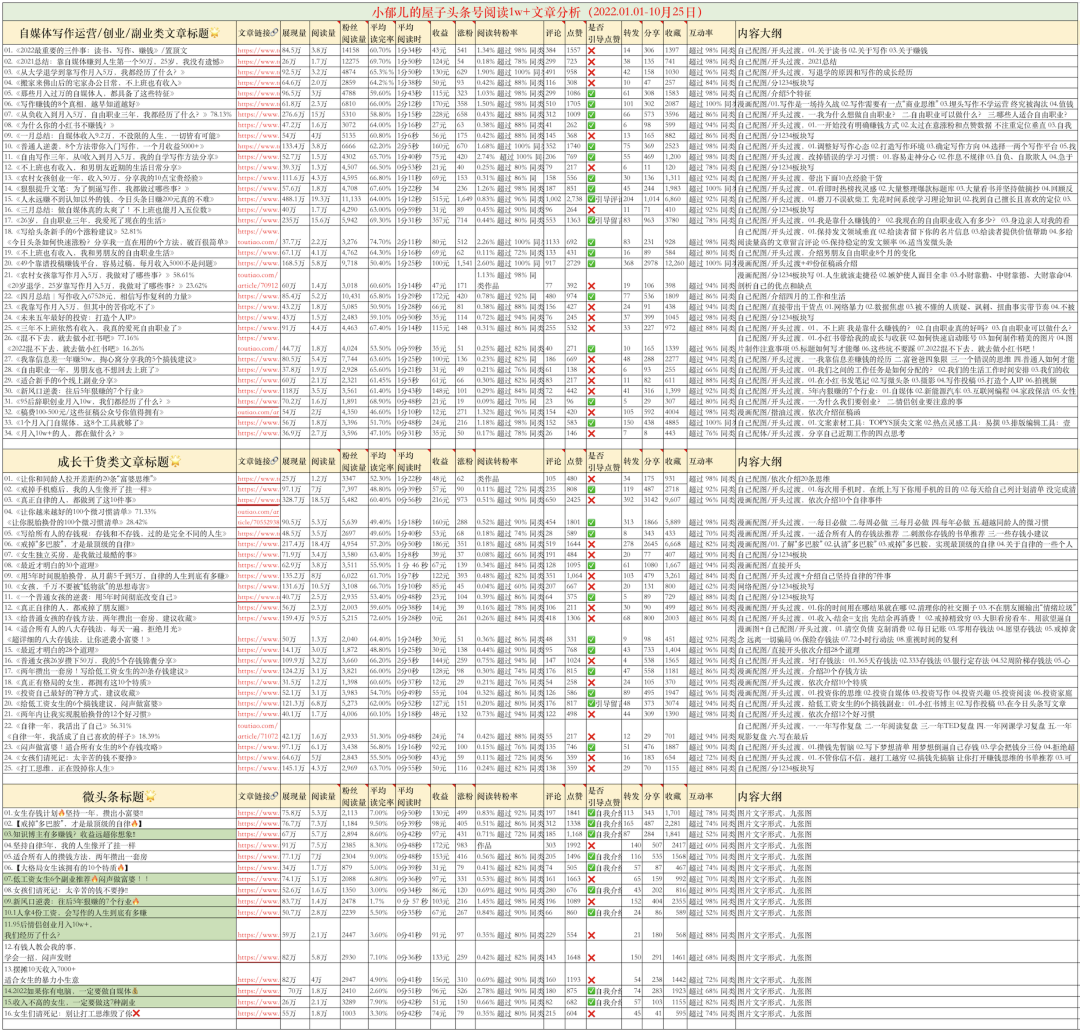1080x1032 pixels.
Task: Open the link for microheadline 女生存钱计划
Action: 258,813
